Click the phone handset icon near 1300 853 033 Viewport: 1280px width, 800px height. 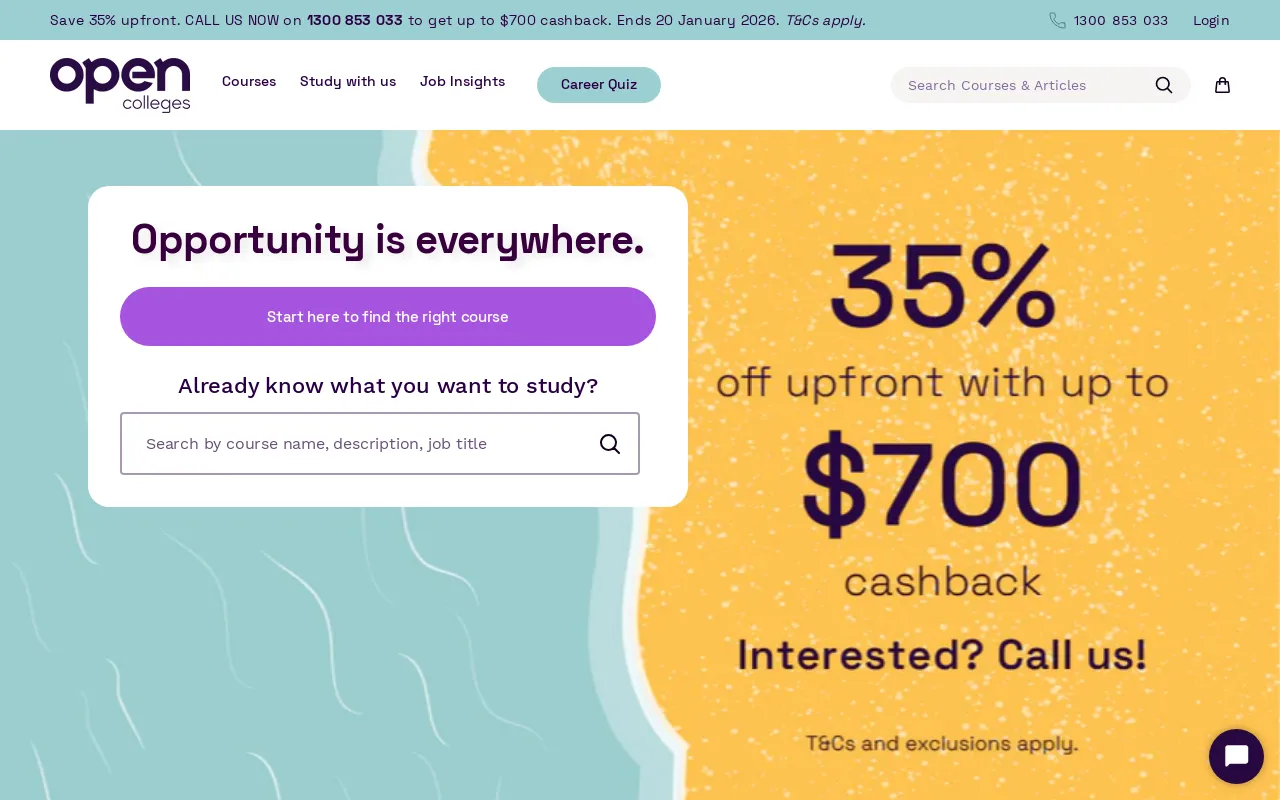(x=1058, y=20)
